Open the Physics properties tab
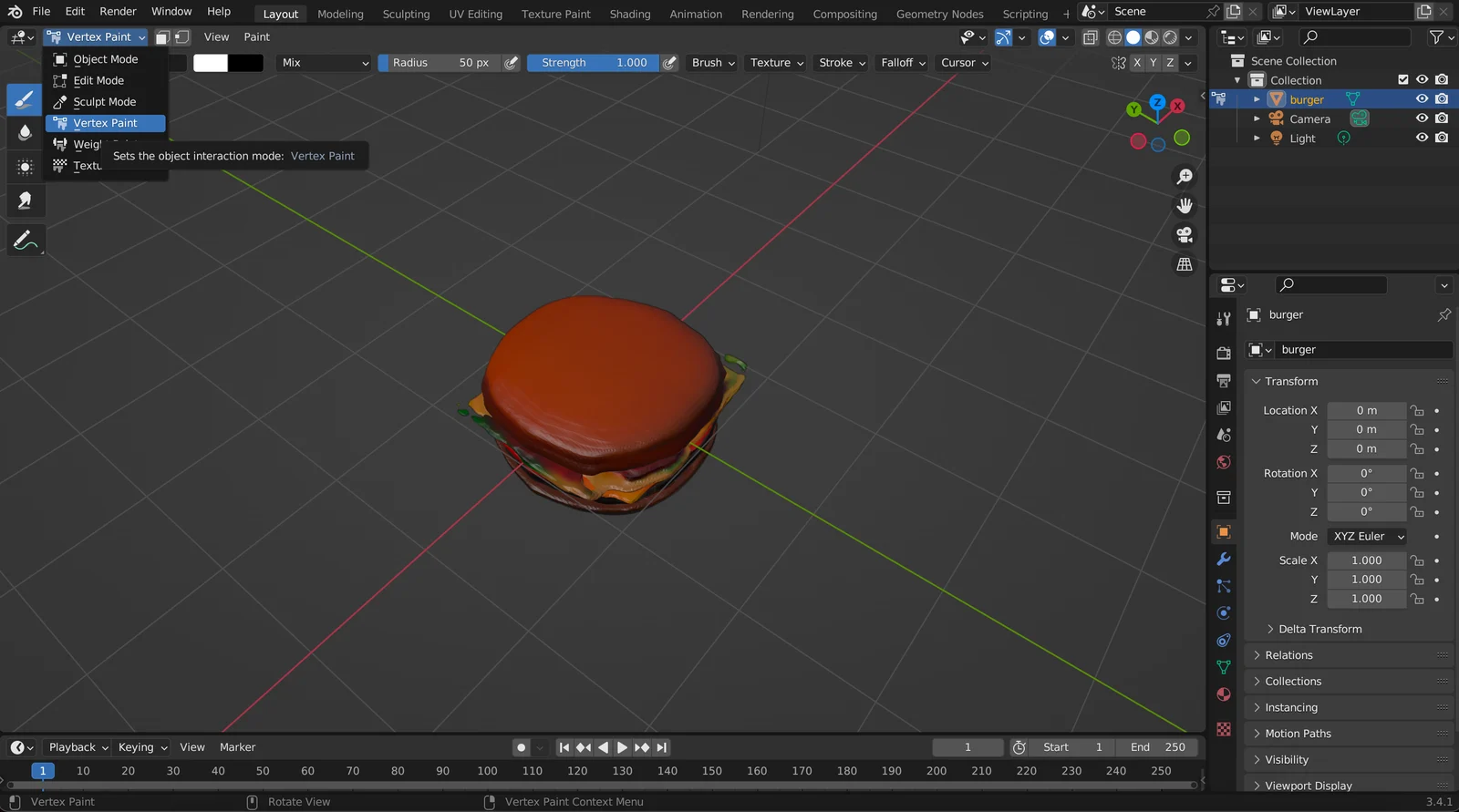 tap(1224, 612)
